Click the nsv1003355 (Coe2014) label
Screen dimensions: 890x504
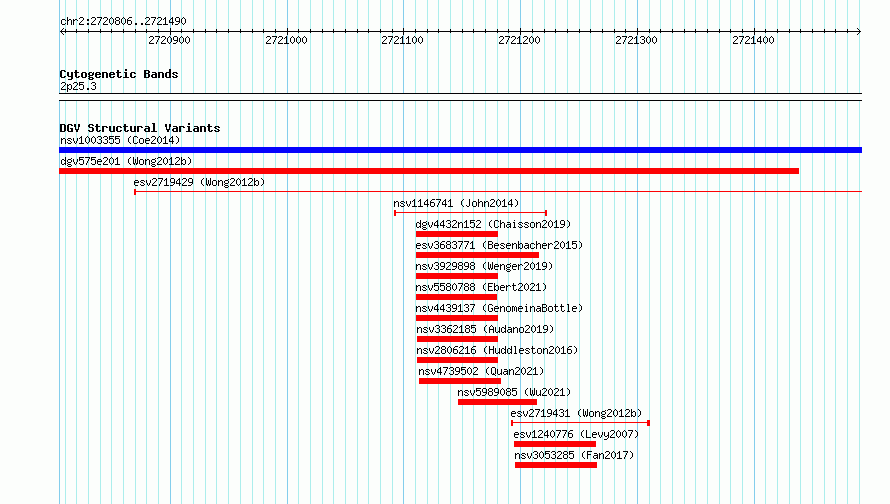pos(120,140)
